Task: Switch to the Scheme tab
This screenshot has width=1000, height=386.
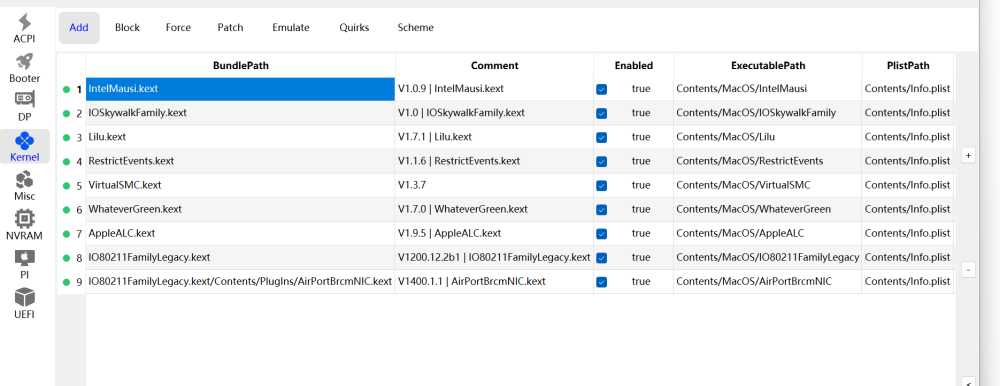Action: point(415,27)
